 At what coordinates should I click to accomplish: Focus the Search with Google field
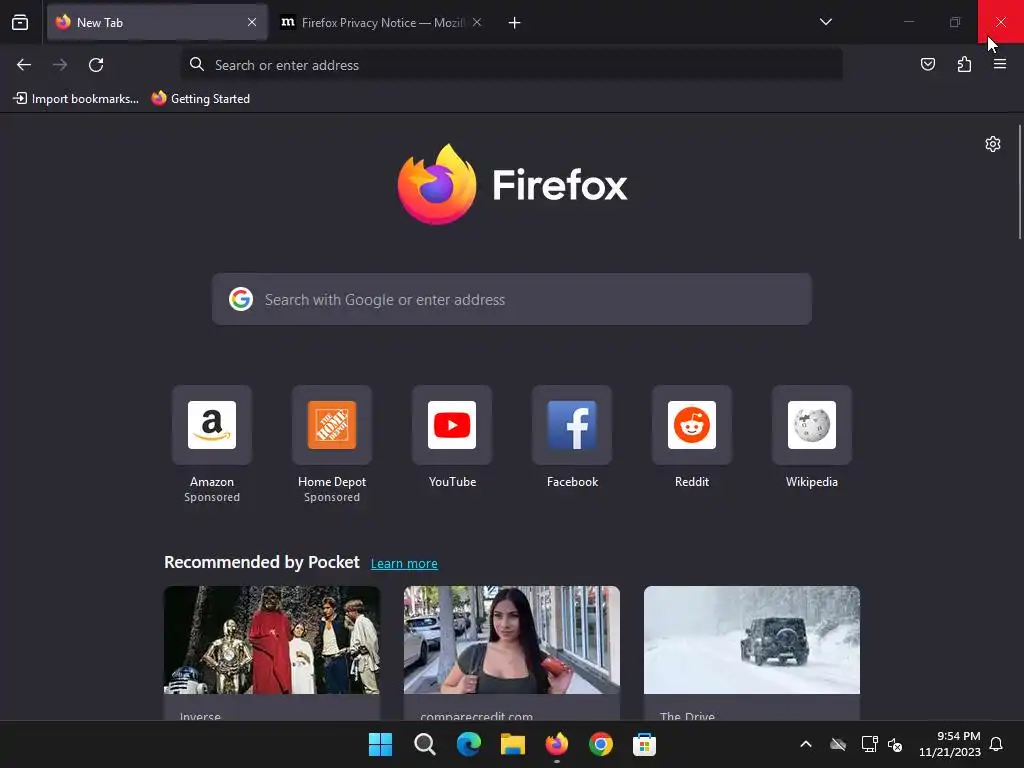tap(512, 299)
